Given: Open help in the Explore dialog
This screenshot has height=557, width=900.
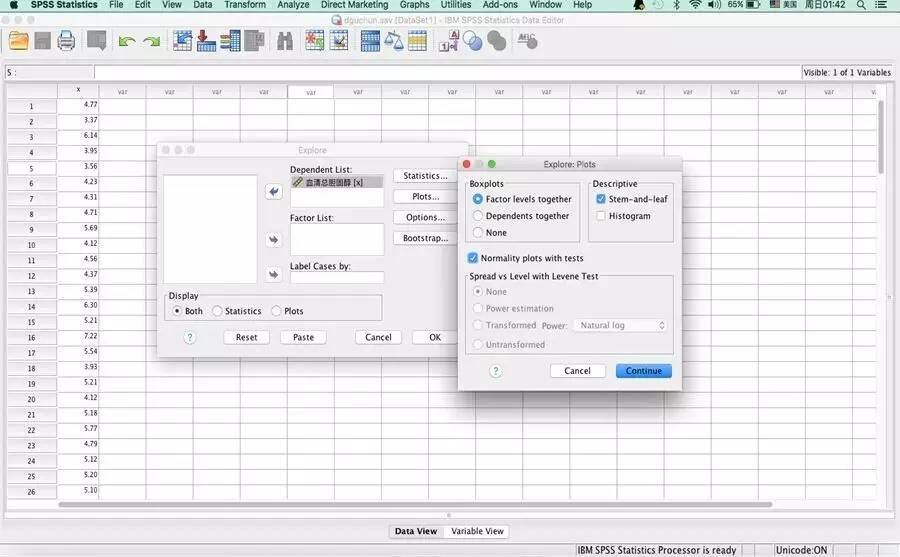Looking at the screenshot, I should click(x=189, y=338).
